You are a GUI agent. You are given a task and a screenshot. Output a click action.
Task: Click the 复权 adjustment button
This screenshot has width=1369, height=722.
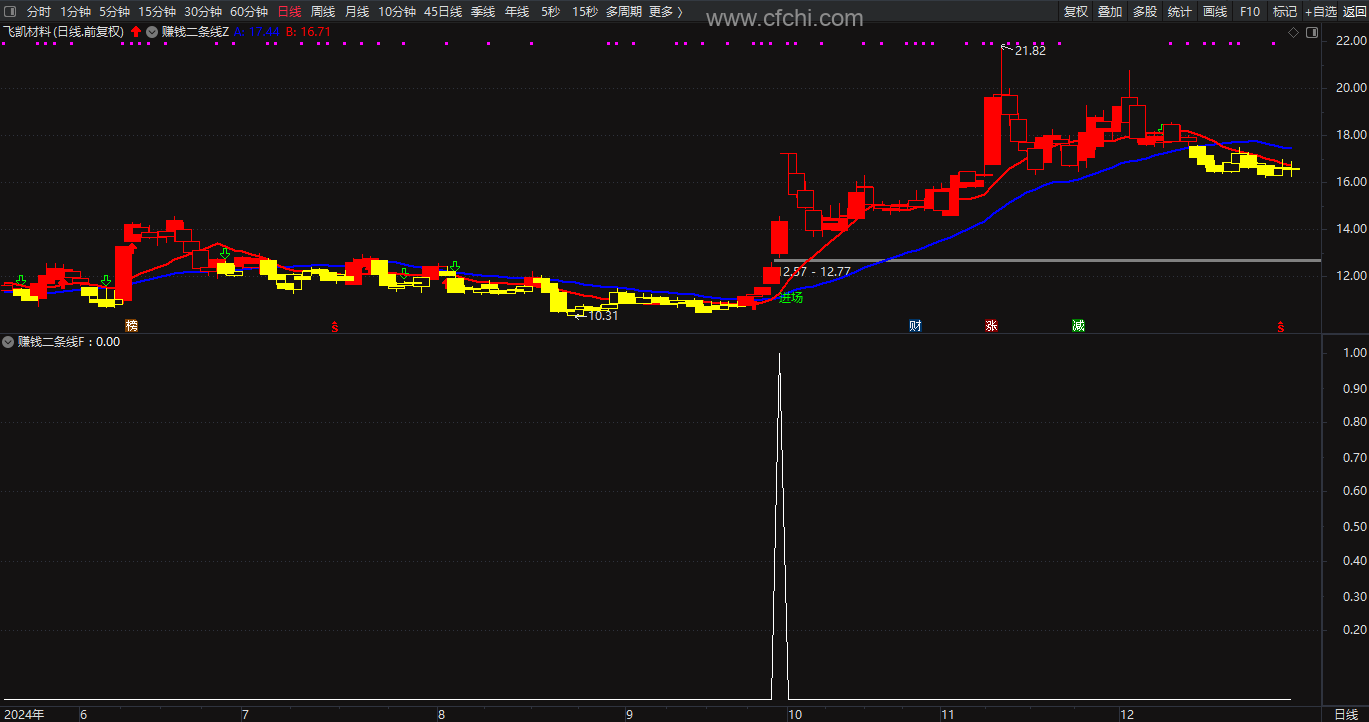click(x=1075, y=12)
